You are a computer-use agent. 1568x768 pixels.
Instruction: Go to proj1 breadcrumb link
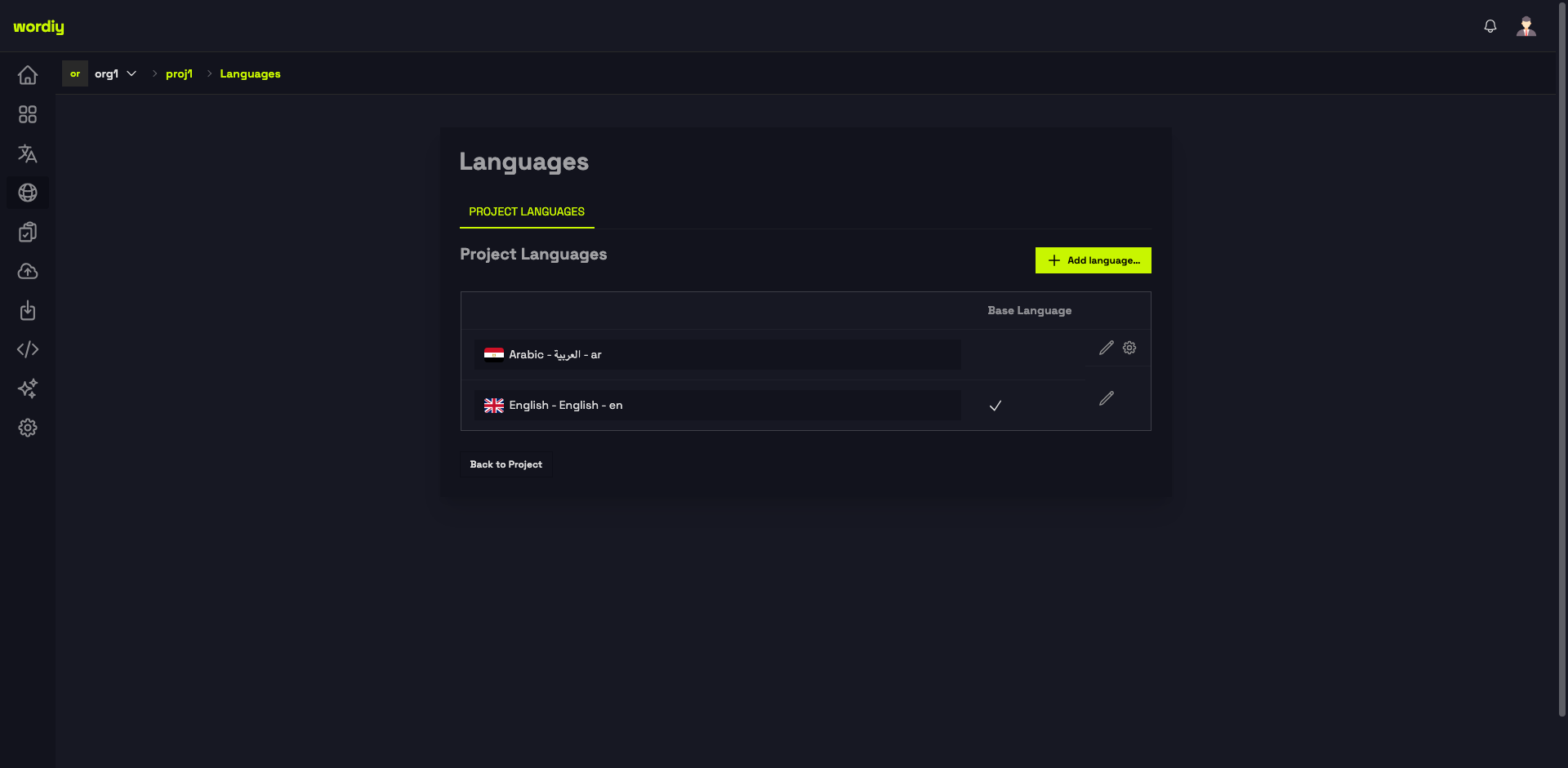coord(179,73)
